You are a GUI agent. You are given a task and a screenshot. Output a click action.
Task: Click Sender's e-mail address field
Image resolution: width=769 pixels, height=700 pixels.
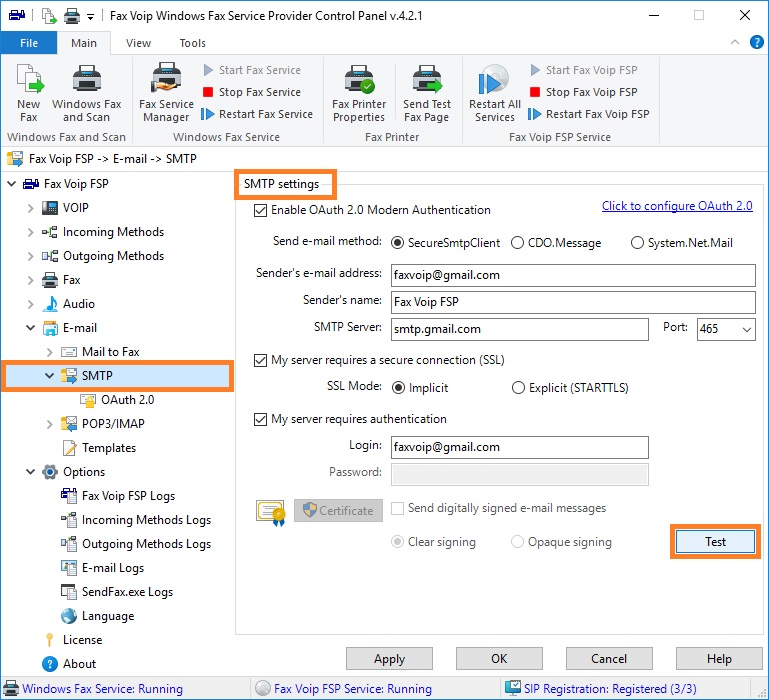pos(573,276)
